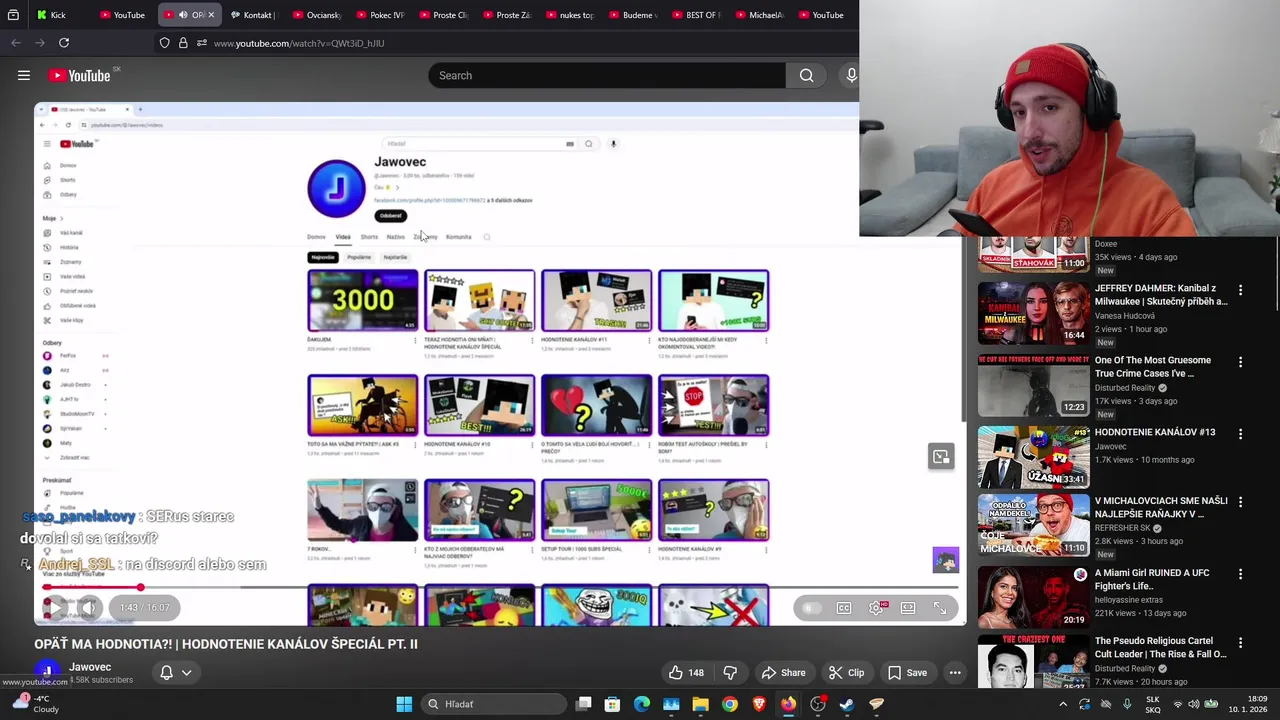The width and height of the screenshot is (1280, 720).
Task: Save the video to a playlist
Action: pos(907,673)
